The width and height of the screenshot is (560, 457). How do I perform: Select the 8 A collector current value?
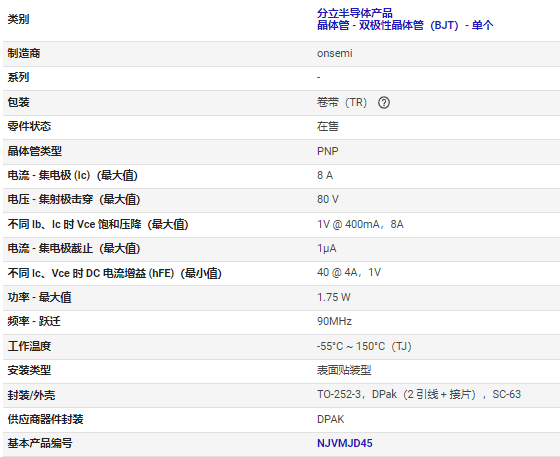click(x=325, y=175)
